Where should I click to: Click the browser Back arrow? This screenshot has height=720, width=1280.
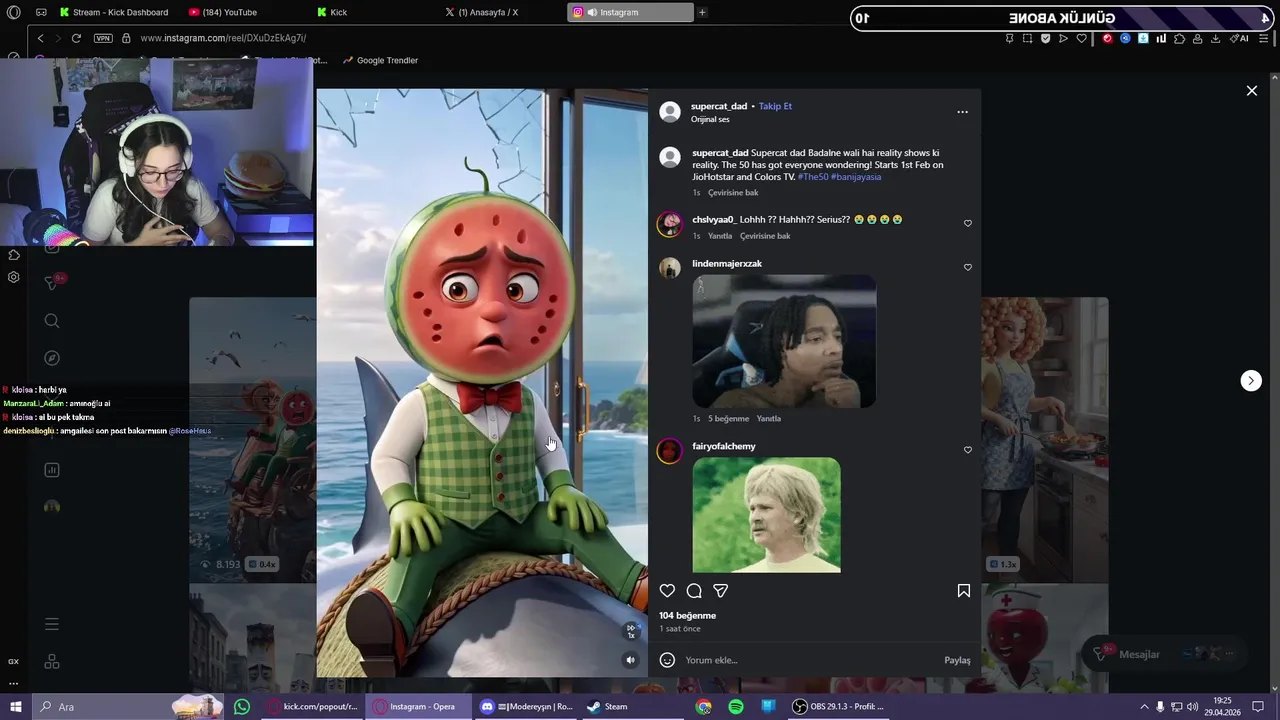(x=40, y=38)
